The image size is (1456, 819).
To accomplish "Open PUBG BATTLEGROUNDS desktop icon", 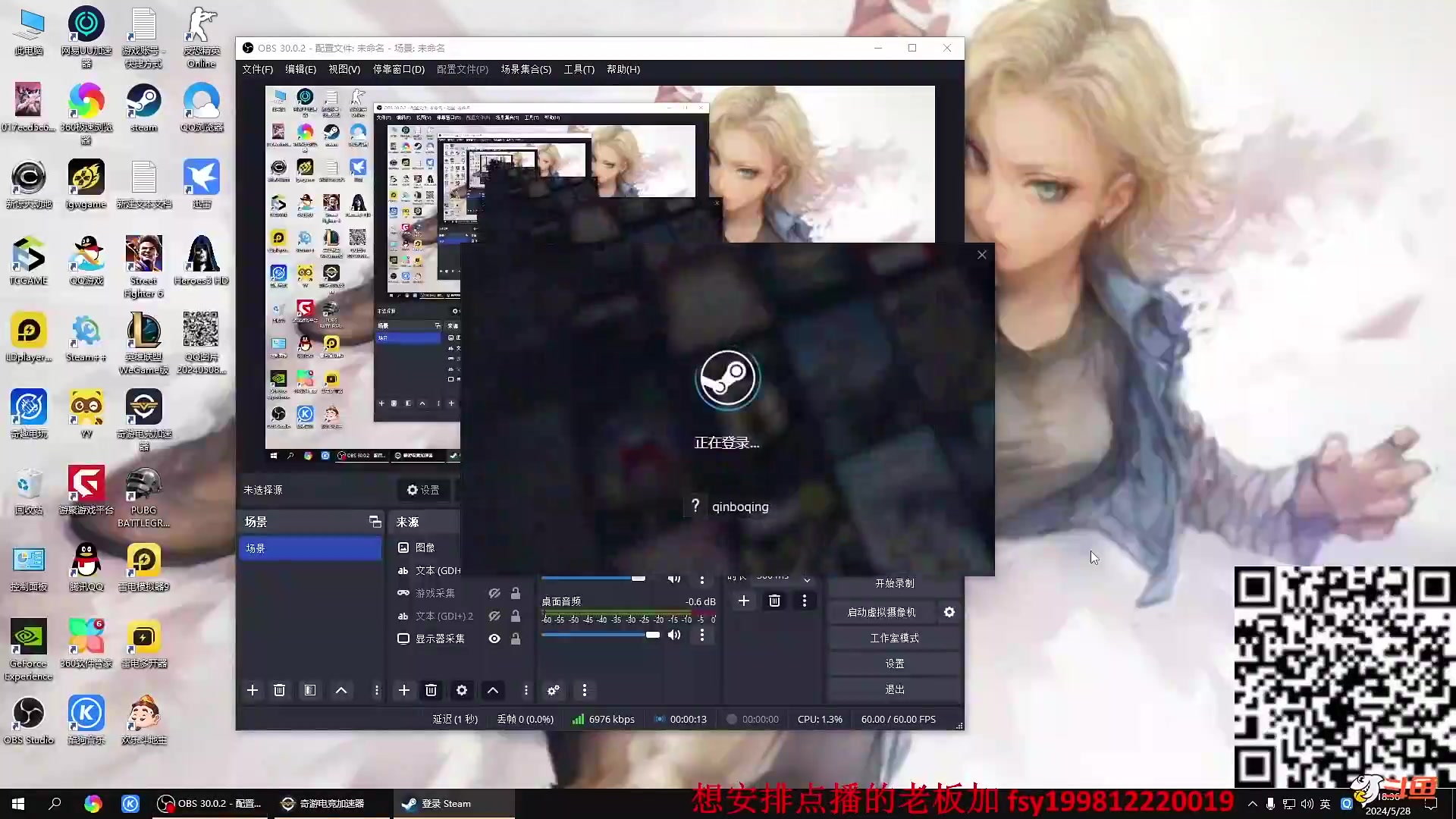I will coord(143,497).
